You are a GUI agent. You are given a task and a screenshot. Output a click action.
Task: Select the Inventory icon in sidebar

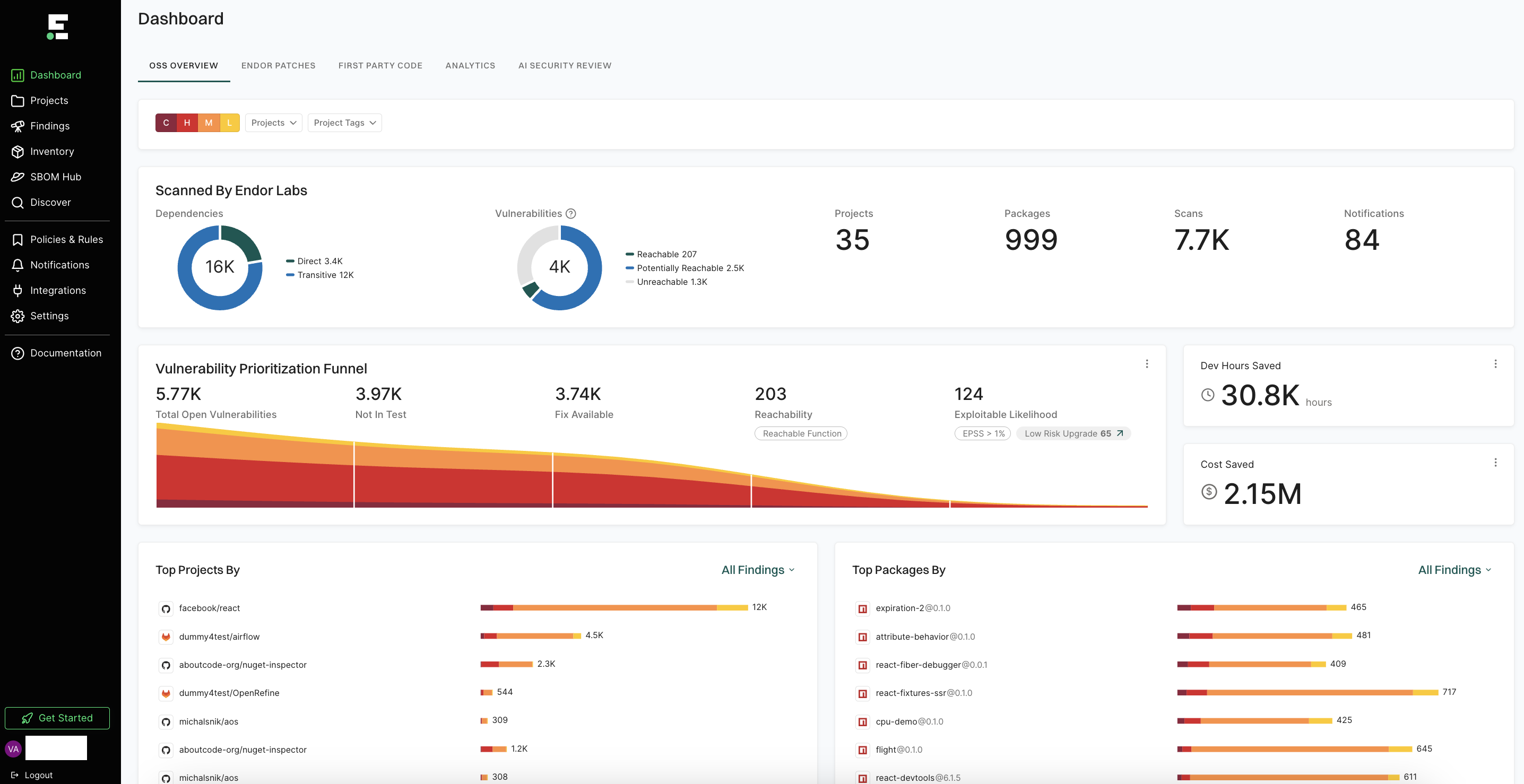(18, 151)
